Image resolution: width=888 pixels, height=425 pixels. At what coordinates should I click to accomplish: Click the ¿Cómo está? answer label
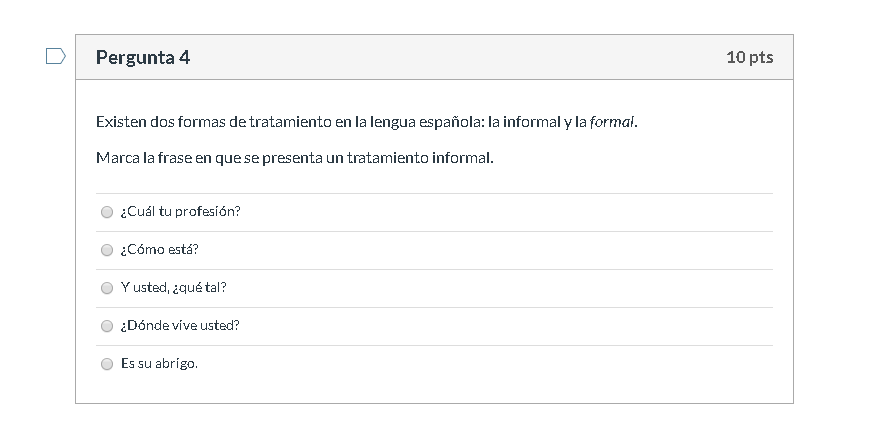[x=152, y=250]
